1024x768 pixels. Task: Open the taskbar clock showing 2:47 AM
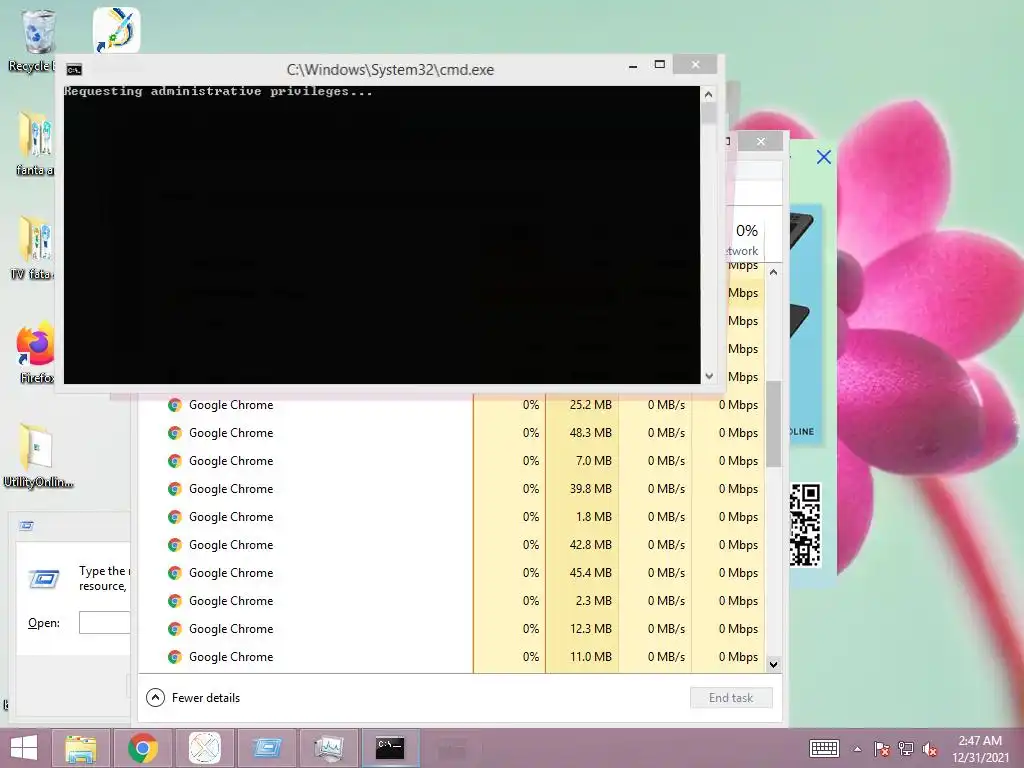pyautogui.click(x=980, y=748)
